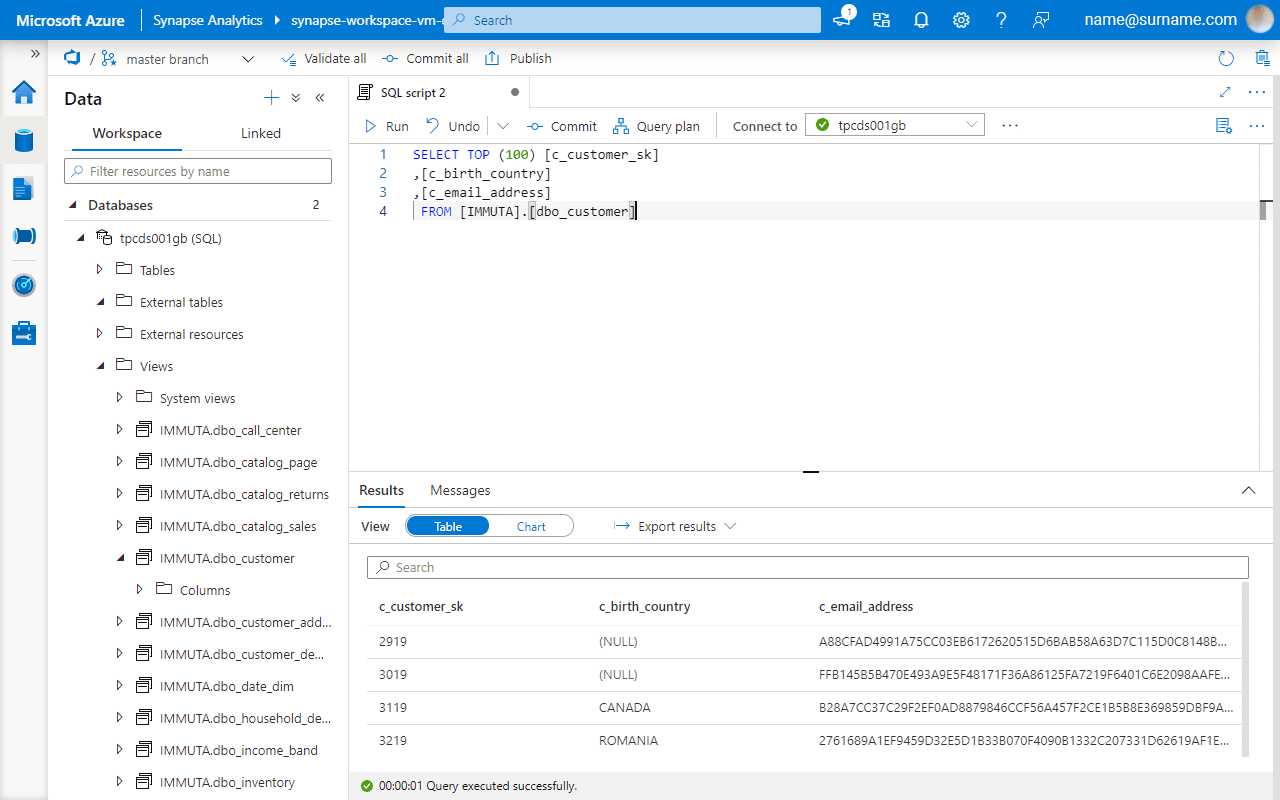Viewport: 1280px width, 800px height.
Task: Open the Develop hub document icon
Action: 24,188
